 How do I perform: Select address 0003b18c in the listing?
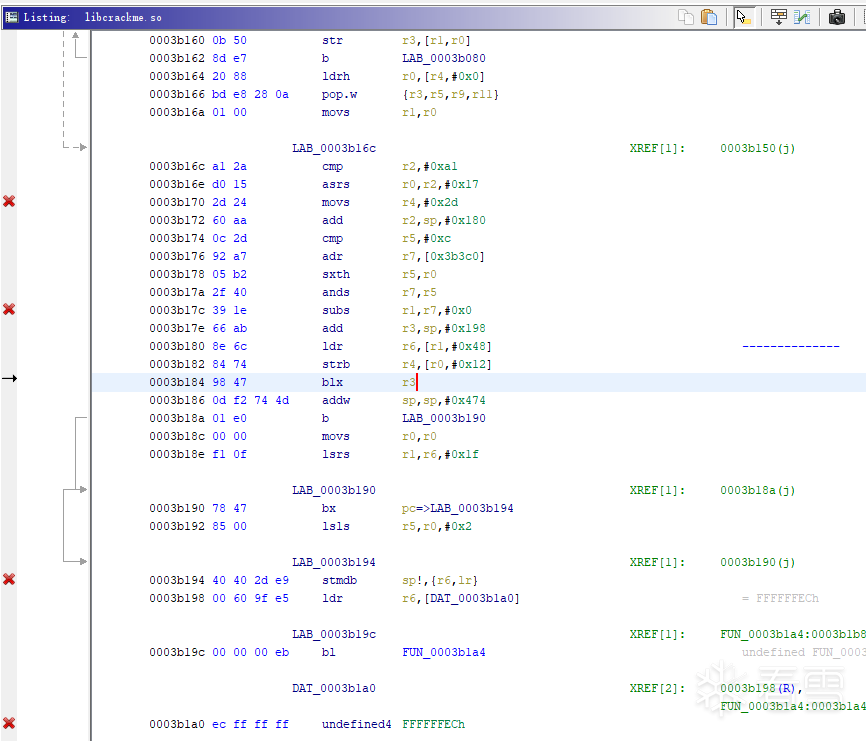point(177,437)
